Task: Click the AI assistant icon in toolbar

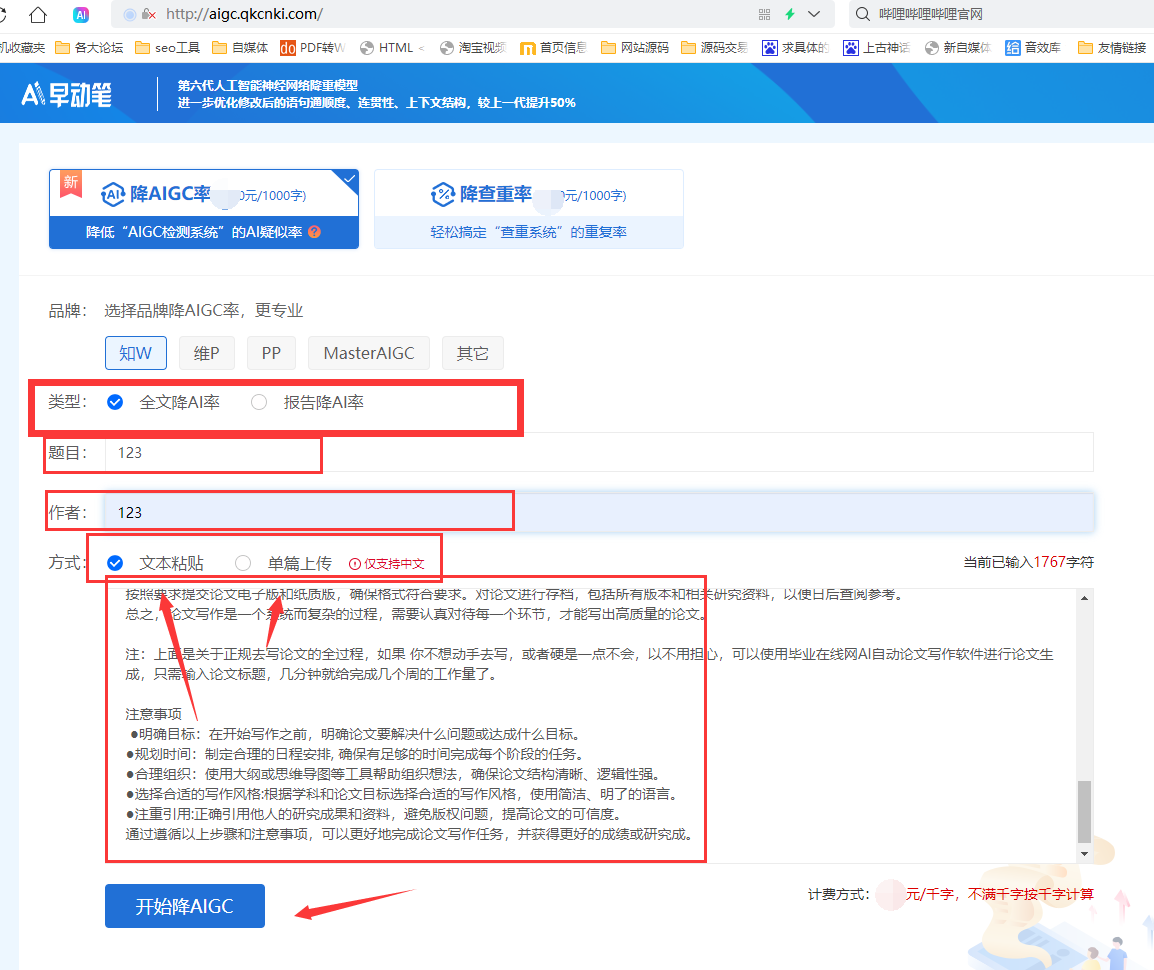Action: [x=81, y=14]
